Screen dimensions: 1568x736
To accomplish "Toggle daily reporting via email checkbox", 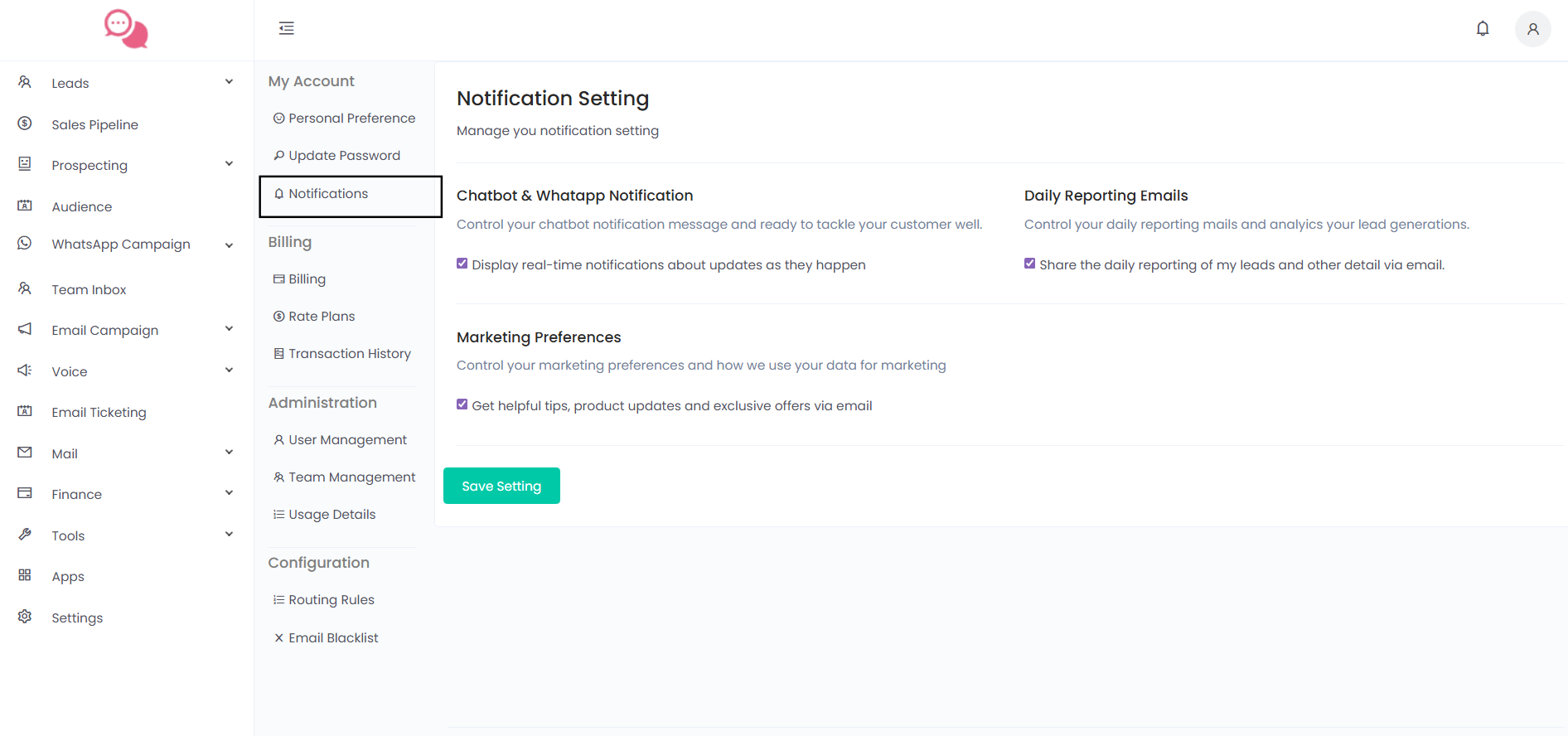I will 1029,264.
